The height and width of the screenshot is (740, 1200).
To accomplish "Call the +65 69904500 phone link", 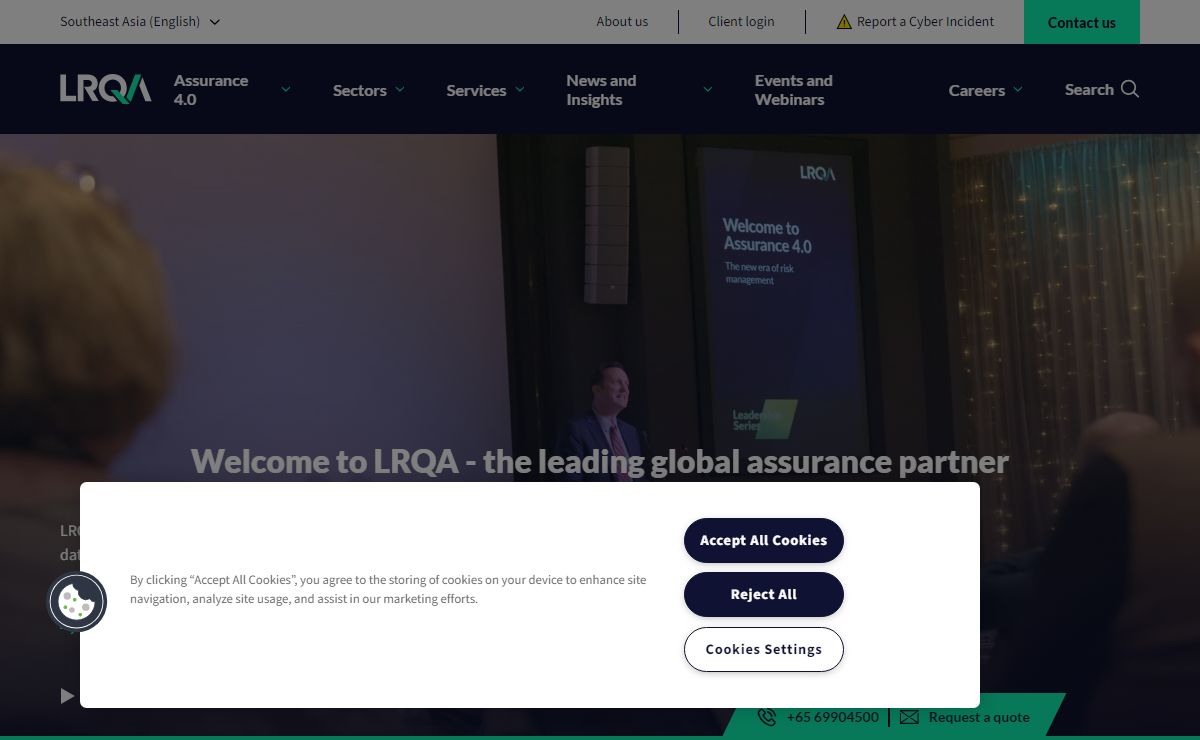I will (x=833, y=717).
